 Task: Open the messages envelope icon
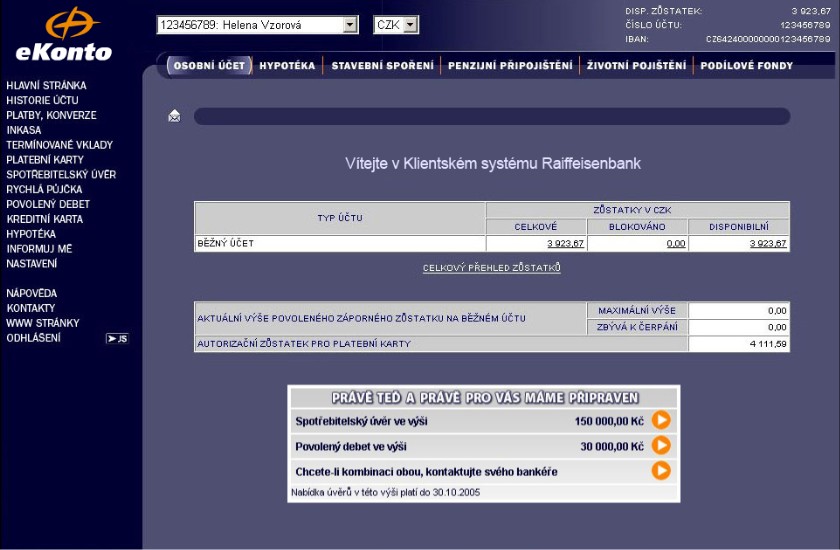click(174, 116)
